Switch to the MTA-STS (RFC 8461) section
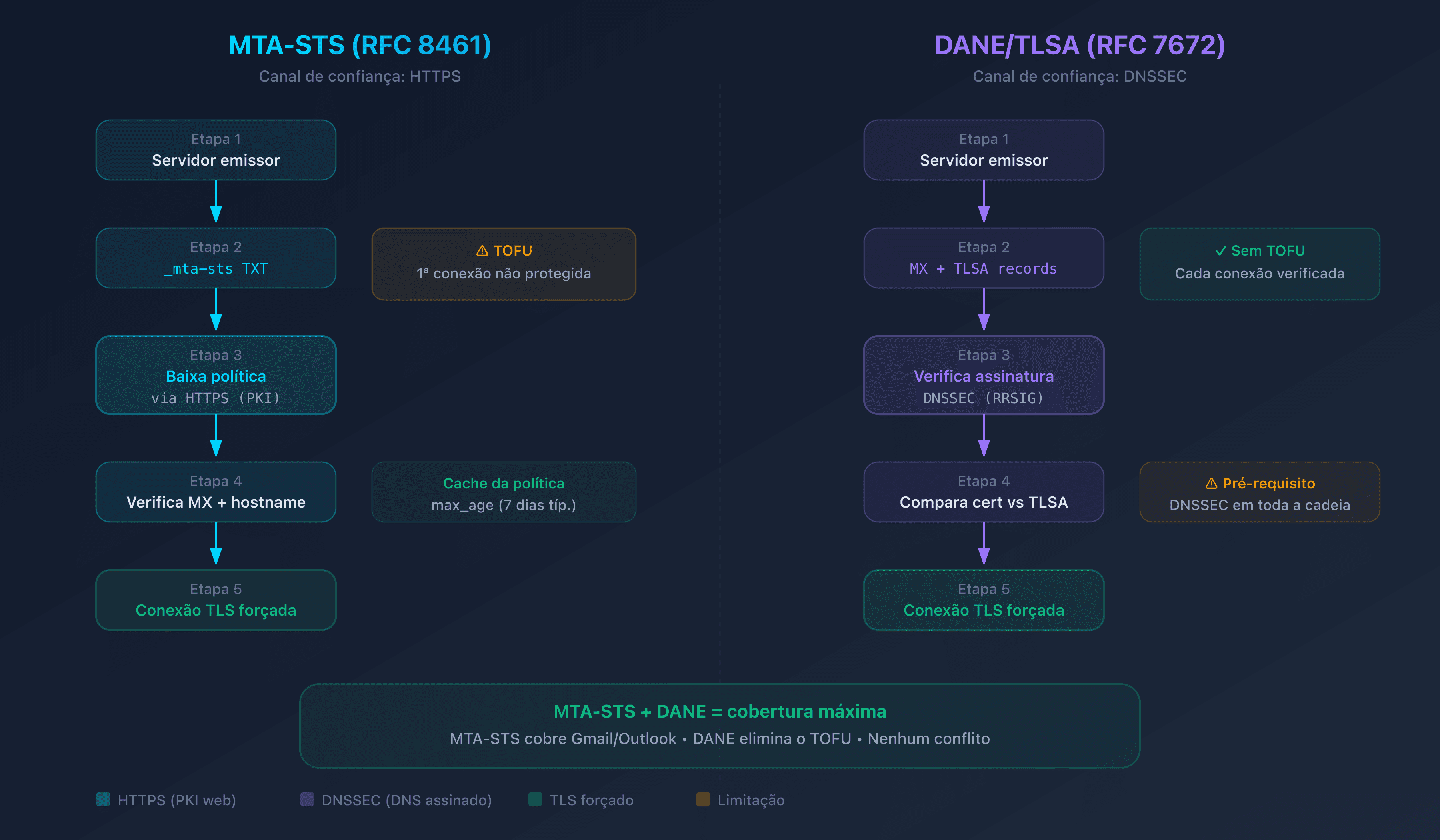This screenshot has height=840, width=1440. 360,44
